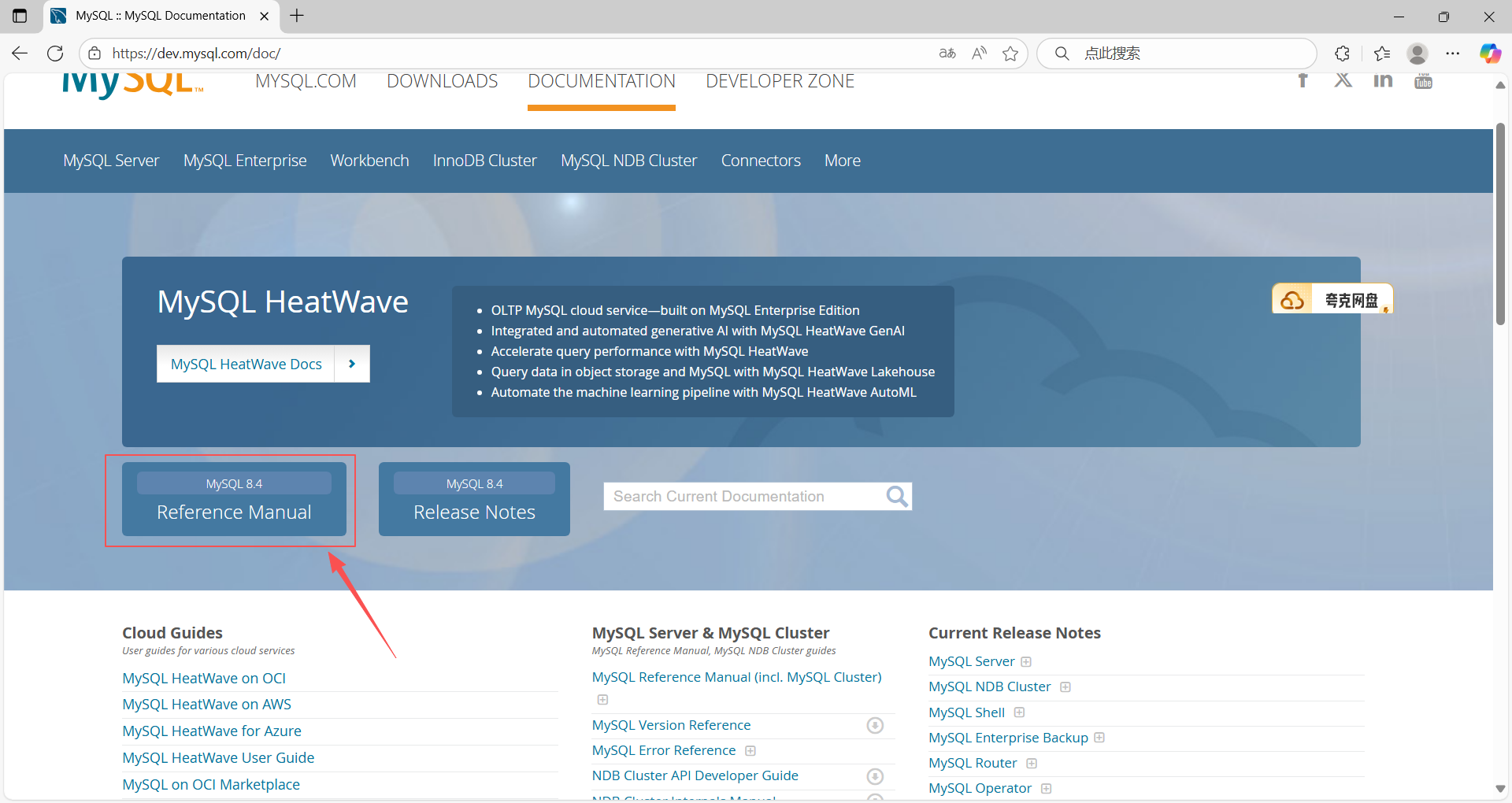
Task: Open browser extensions icon
Action: pos(1343,54)
